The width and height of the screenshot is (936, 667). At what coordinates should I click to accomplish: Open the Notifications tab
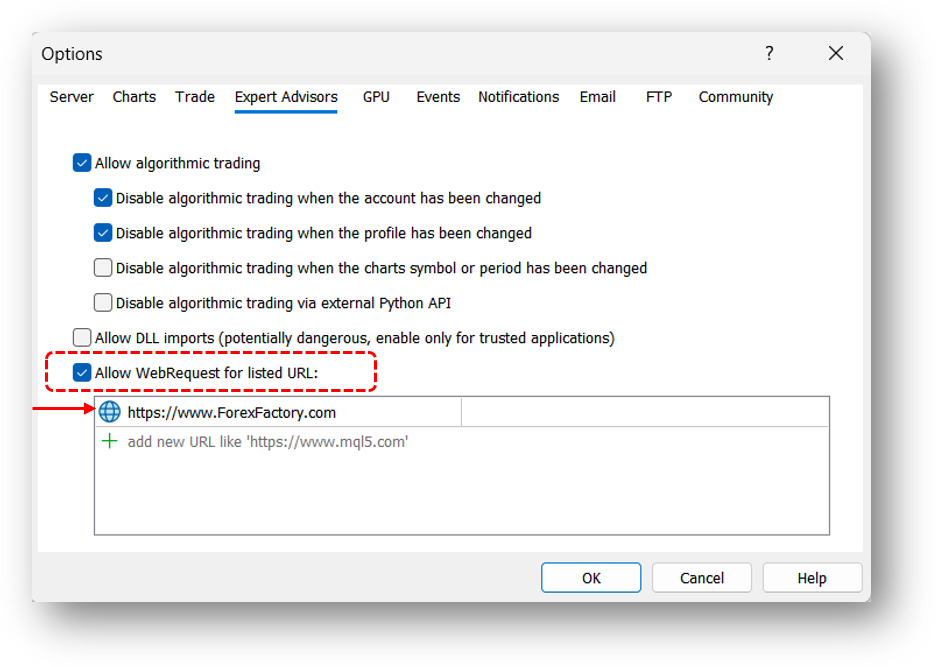click(519, 97)
